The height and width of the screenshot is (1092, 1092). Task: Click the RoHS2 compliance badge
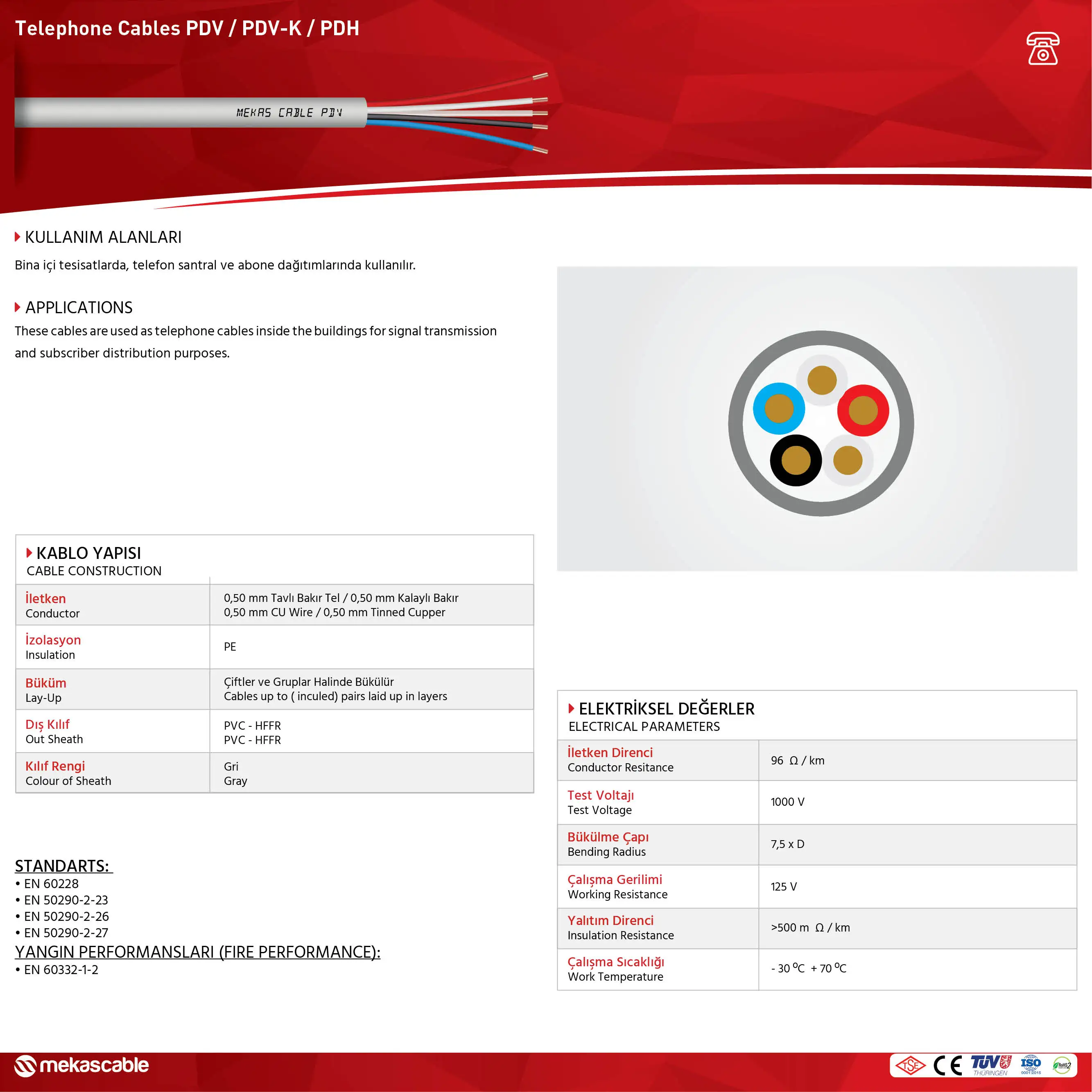pyautogui.click(x=1061, y=1065)
